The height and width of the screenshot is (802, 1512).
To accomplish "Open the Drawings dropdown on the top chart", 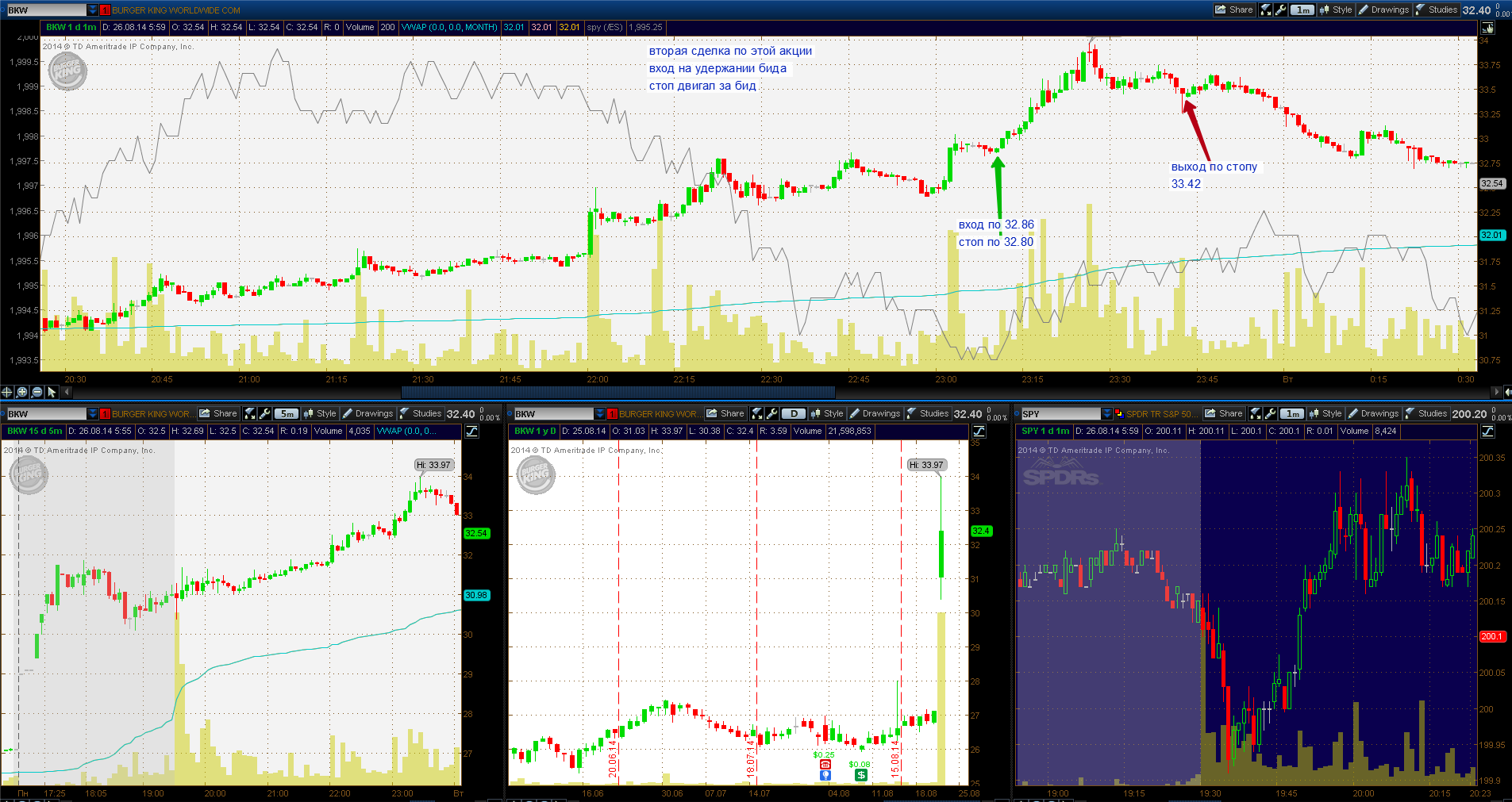I will click(1383, 10).
